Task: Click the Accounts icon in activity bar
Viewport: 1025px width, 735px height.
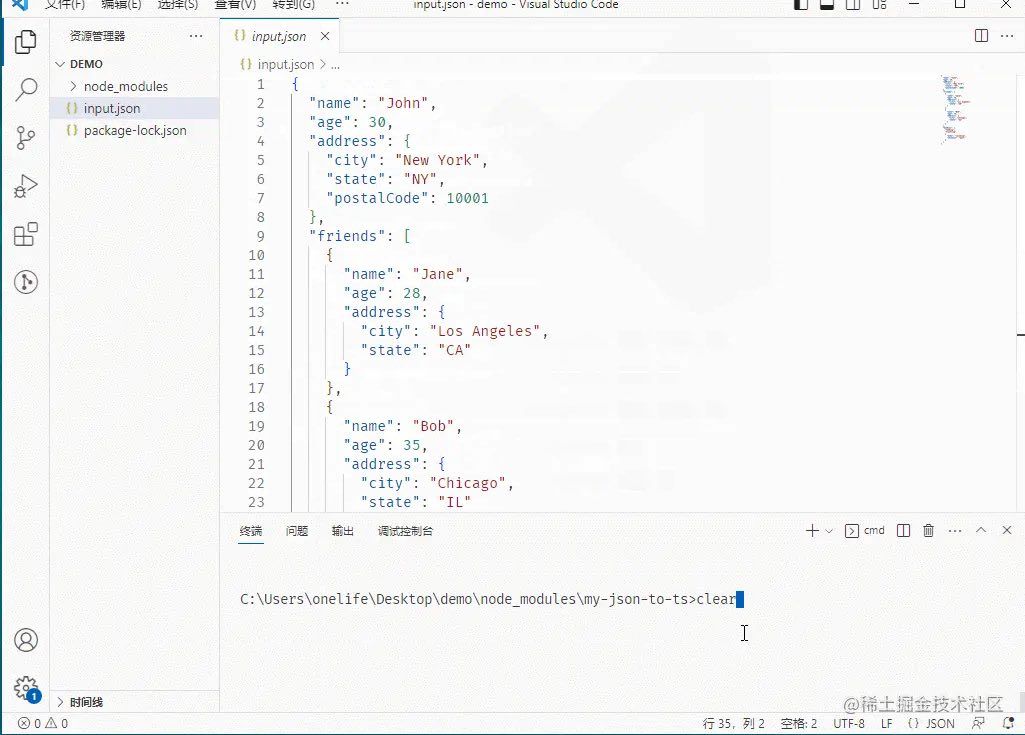Action: coord(26,640)
